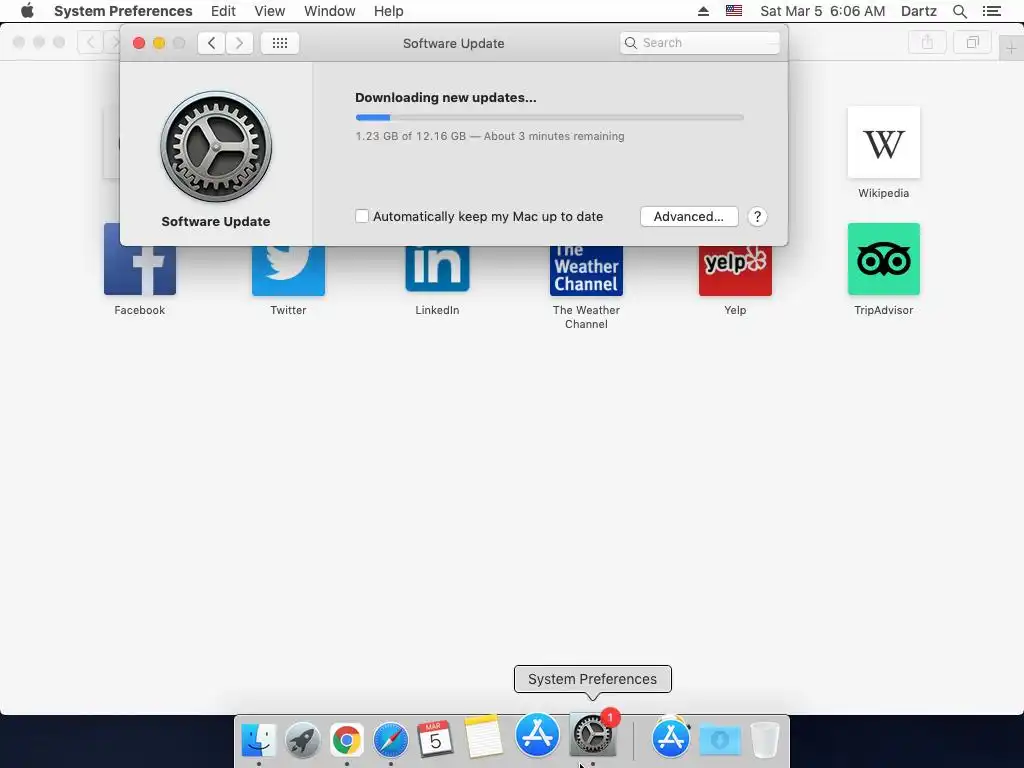Open Finder from the Dock
The image size is (1024, 768).
coord(259,740)
